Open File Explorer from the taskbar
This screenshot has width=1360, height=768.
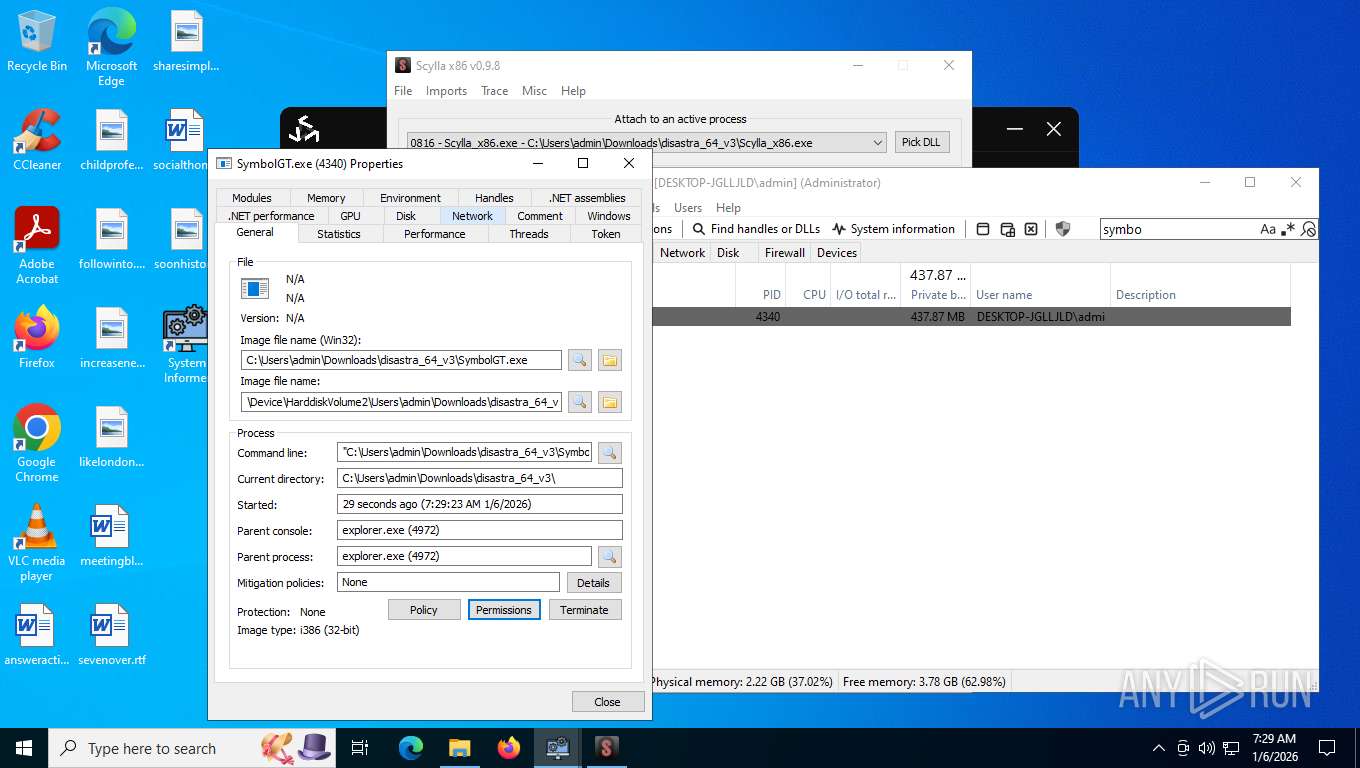459,748
